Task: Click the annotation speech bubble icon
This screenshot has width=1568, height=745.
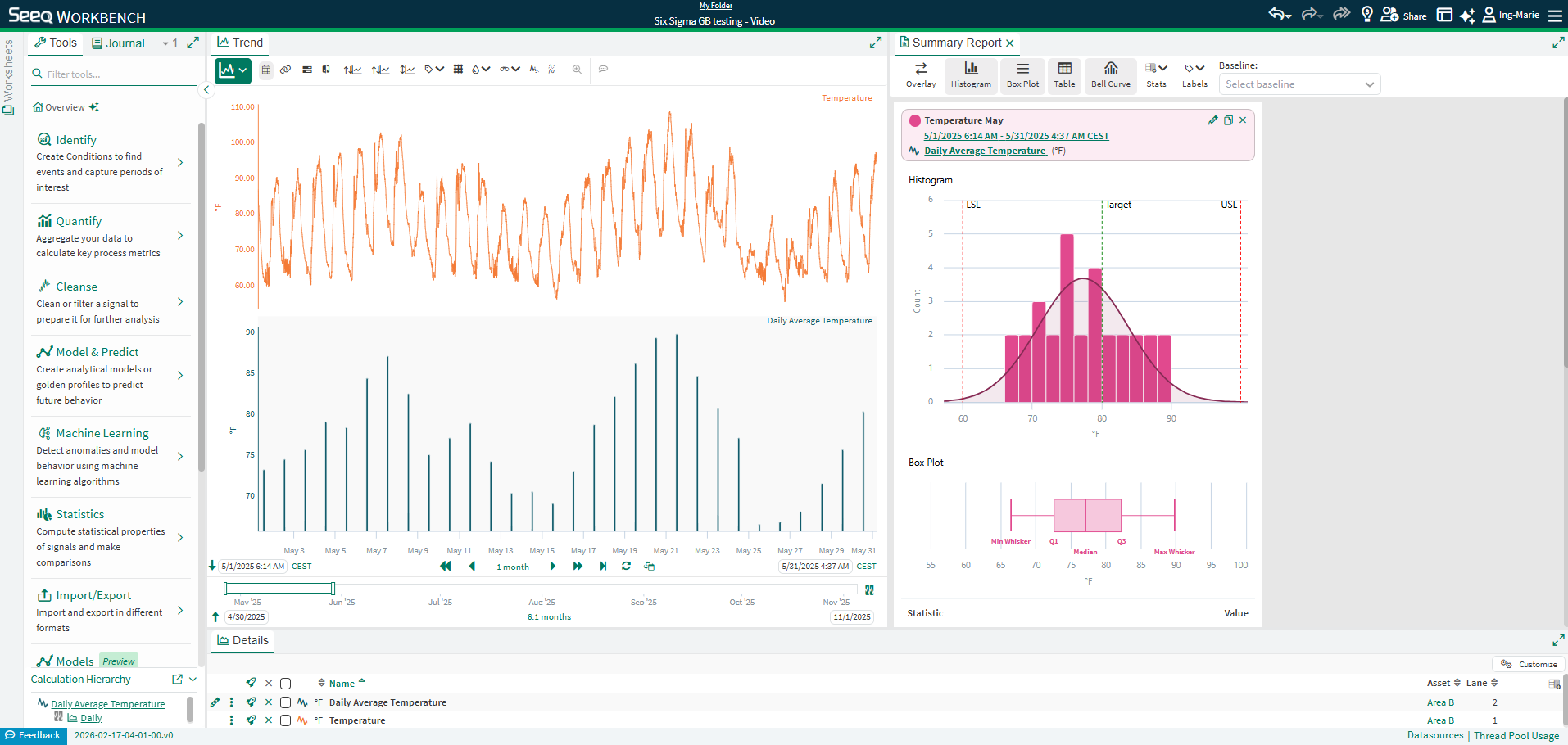Action: (x=604, y=70)
